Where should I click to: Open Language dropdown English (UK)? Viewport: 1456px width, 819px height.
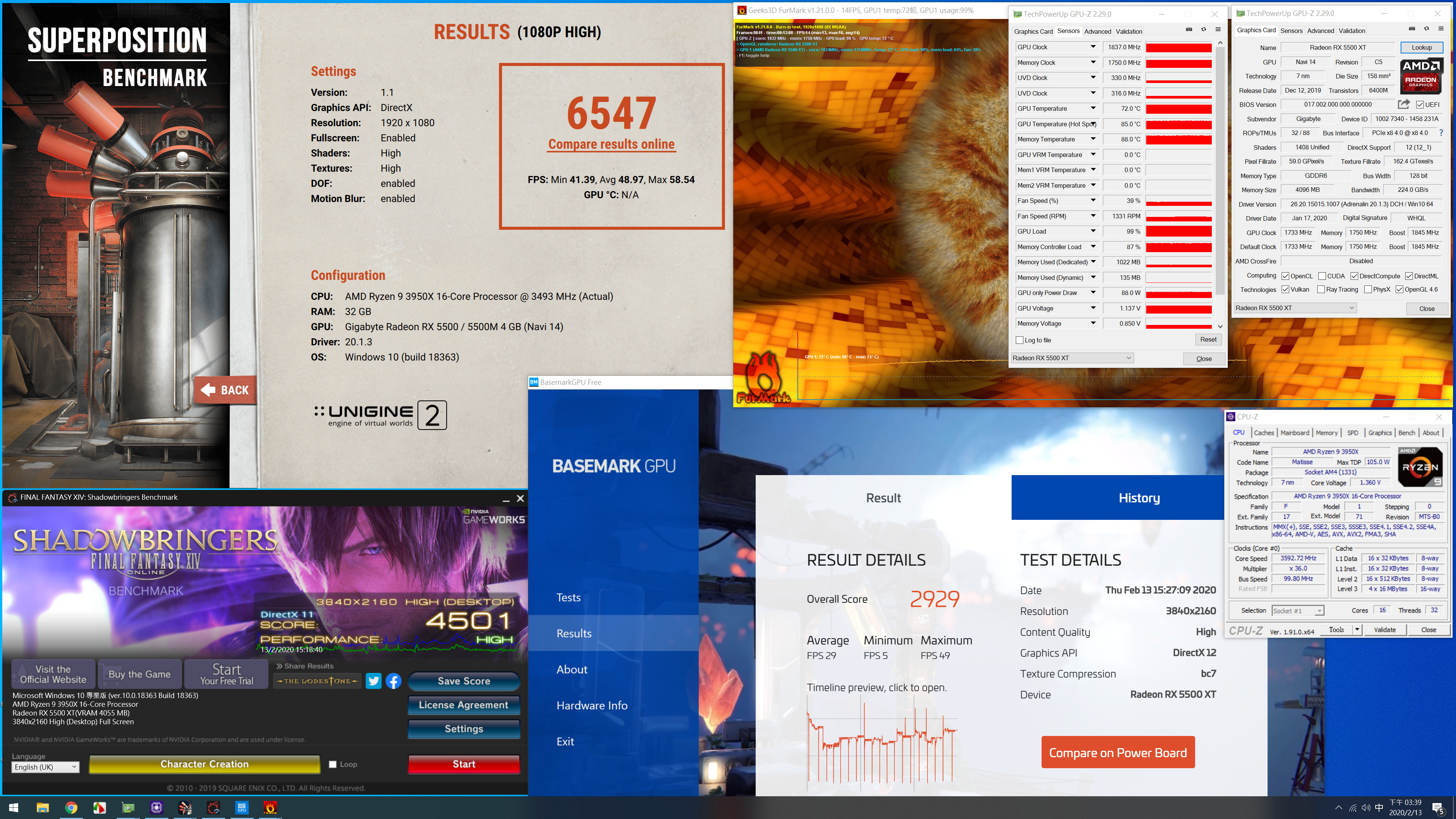pos(45,767)
